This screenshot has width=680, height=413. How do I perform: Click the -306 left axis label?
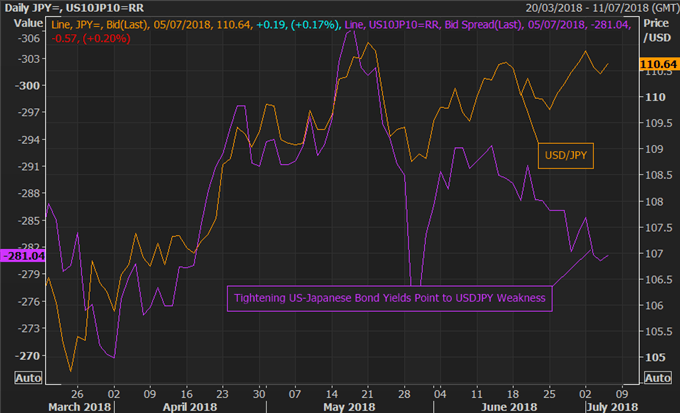tap(29, 38)
